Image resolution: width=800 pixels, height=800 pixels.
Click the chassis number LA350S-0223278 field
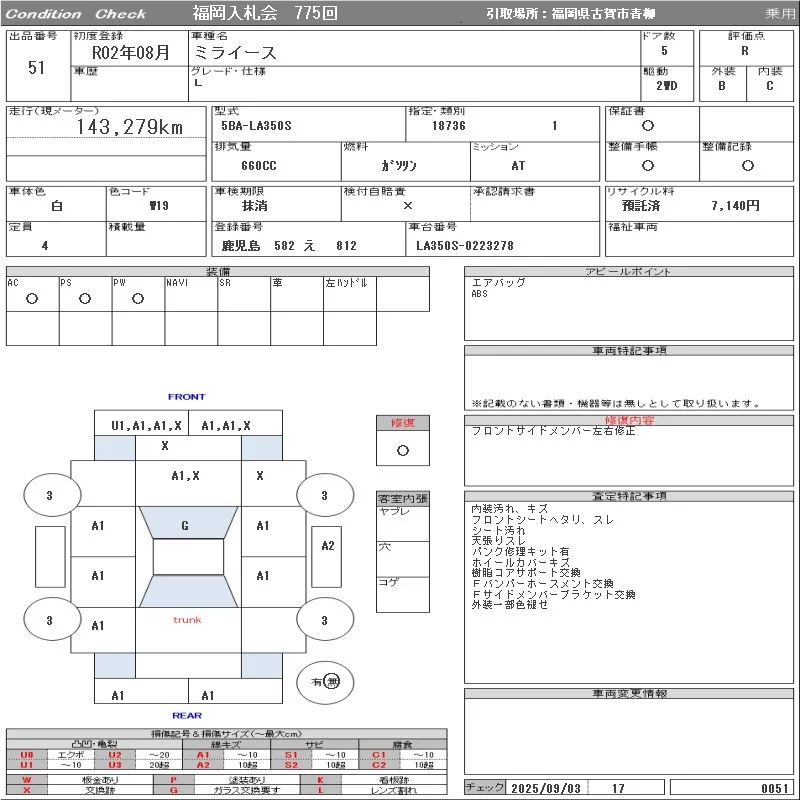coord(465,246)
